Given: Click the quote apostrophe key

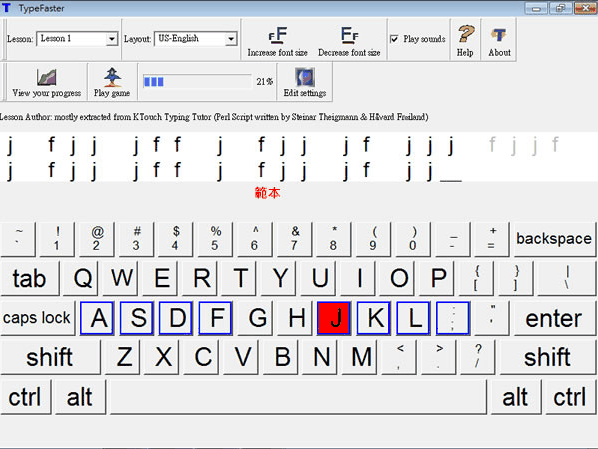Looking at the screenshot, I should [x=492, y=318].
